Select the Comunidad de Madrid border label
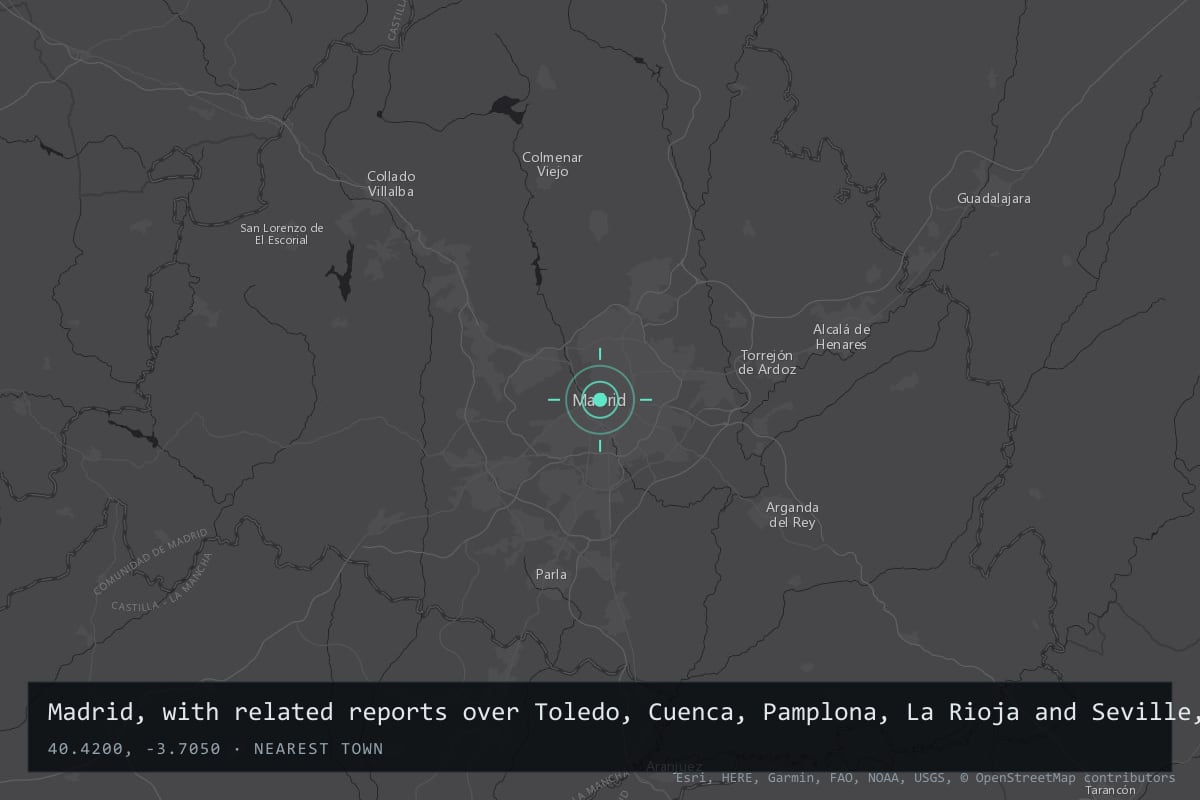 tap(150, 561)
